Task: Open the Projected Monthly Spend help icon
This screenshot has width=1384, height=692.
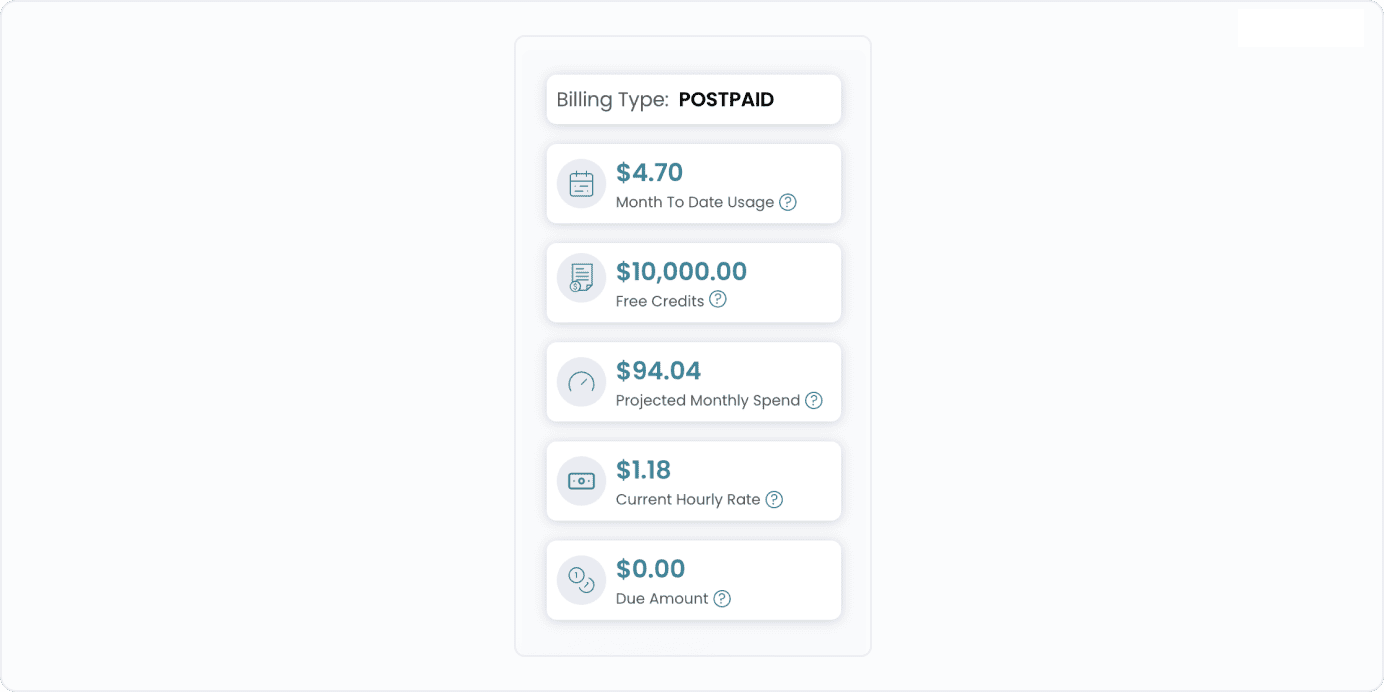Action: [x=814, y=400]
